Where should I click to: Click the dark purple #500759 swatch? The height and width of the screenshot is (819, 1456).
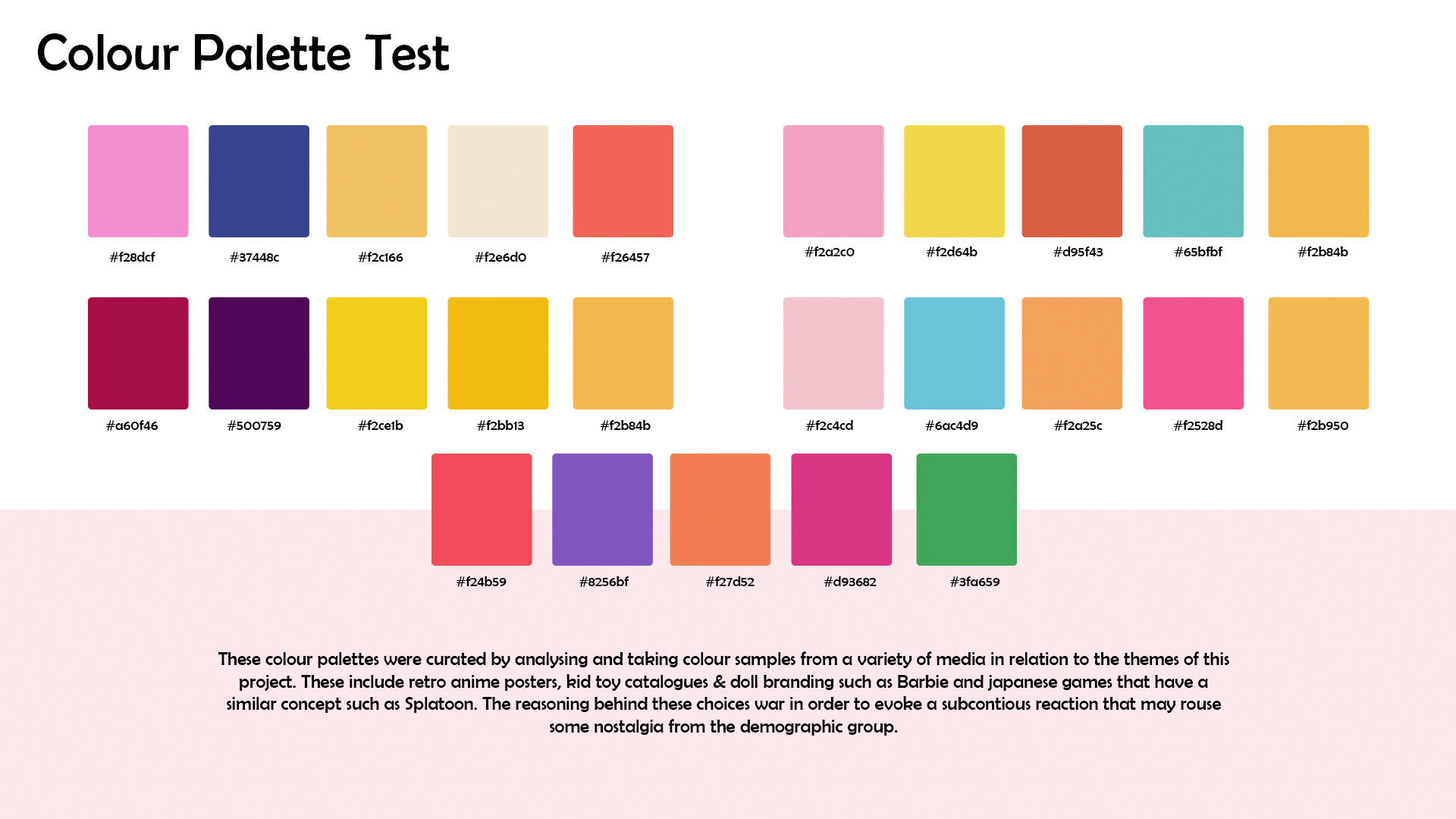point(259,353)
